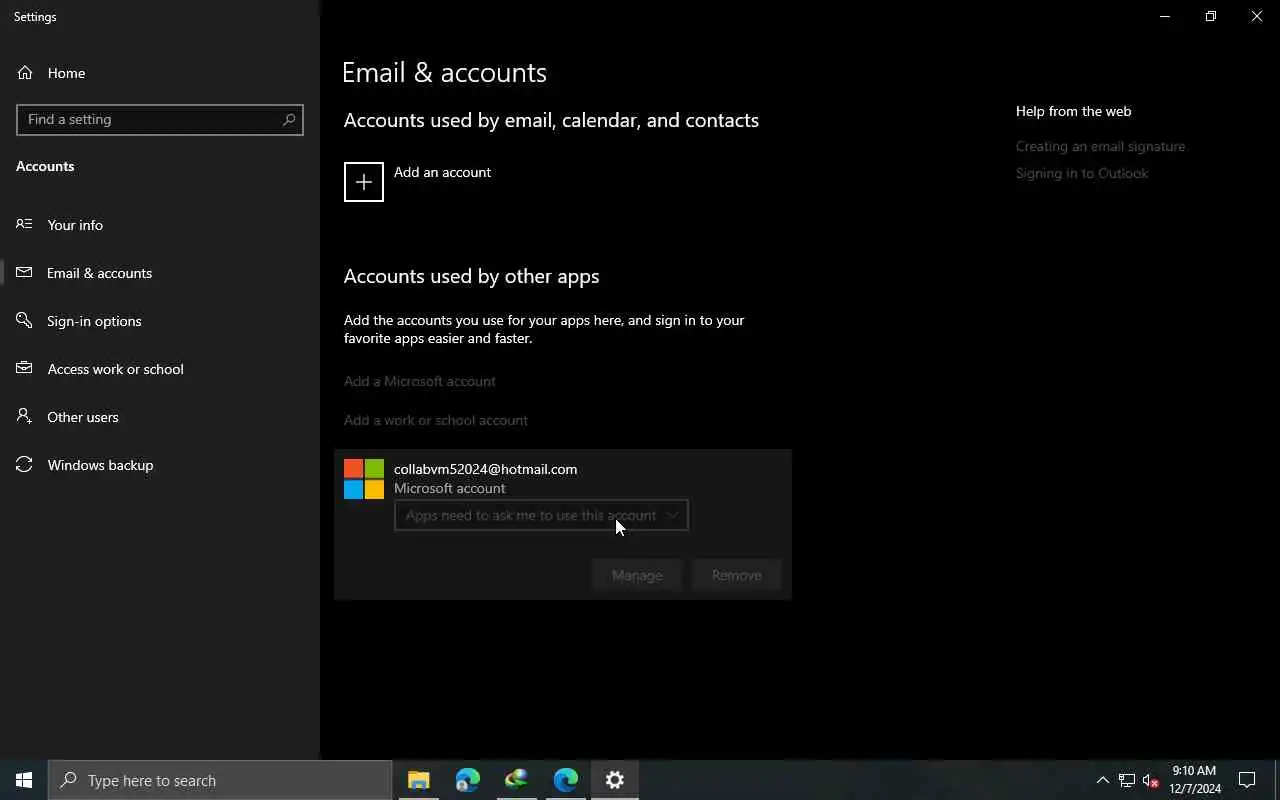Click the Microsoft logo beside collabvm52024@hotmail.com
Image resolution: width=1280 pixels, height=800 pixels.
364,479
